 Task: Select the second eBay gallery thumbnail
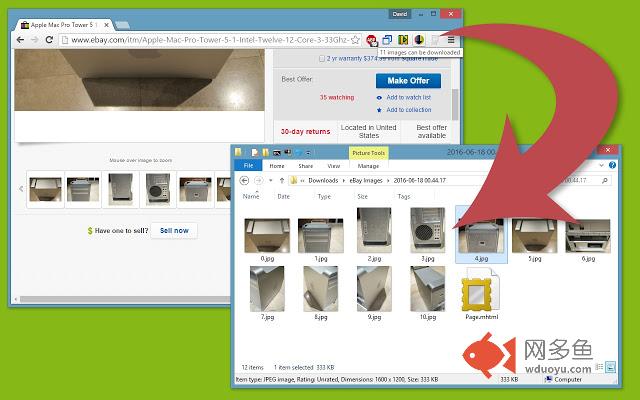pyautogui.click(x=83, y=189)
